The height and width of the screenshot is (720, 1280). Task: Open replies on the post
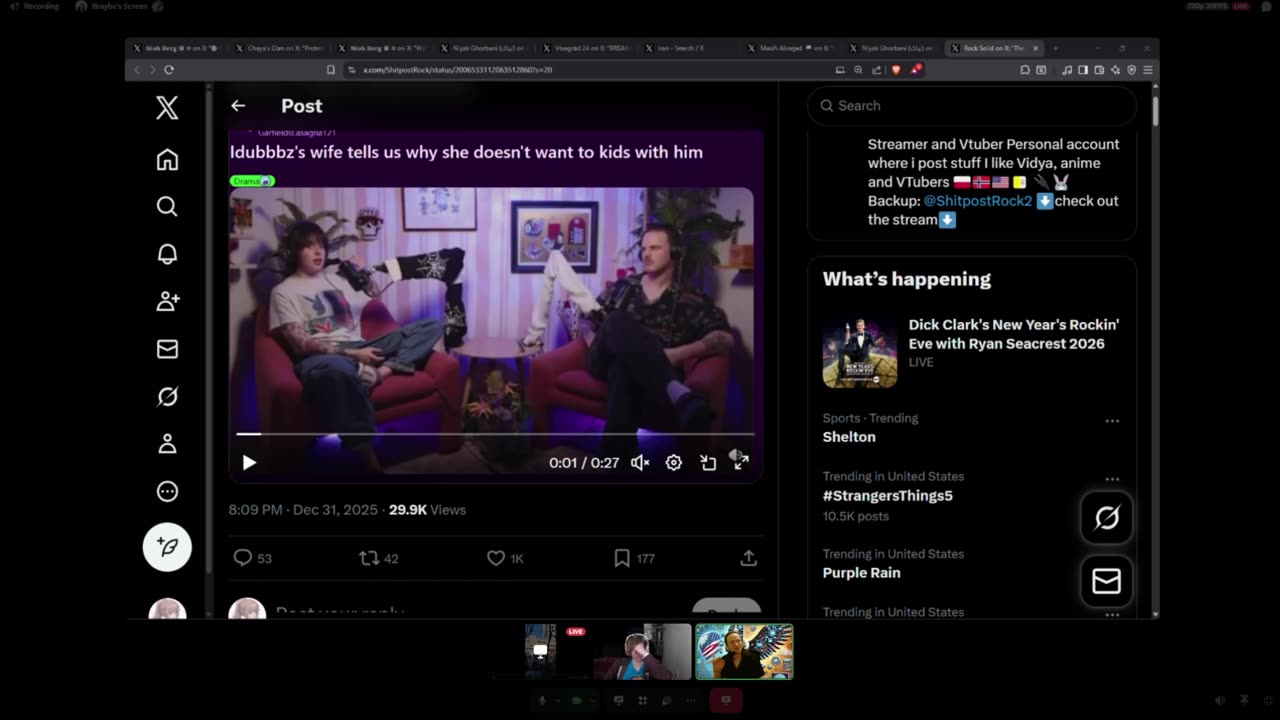[x=252, y=558]
